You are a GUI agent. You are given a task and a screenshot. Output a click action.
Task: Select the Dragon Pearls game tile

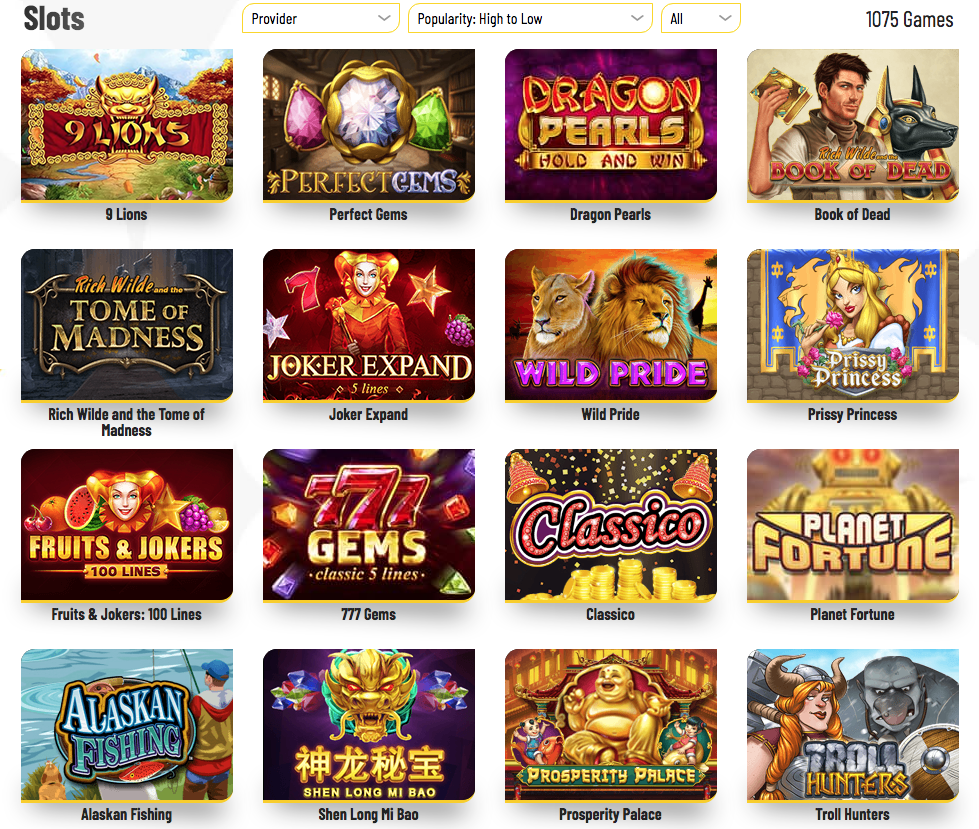coord(611,125)
